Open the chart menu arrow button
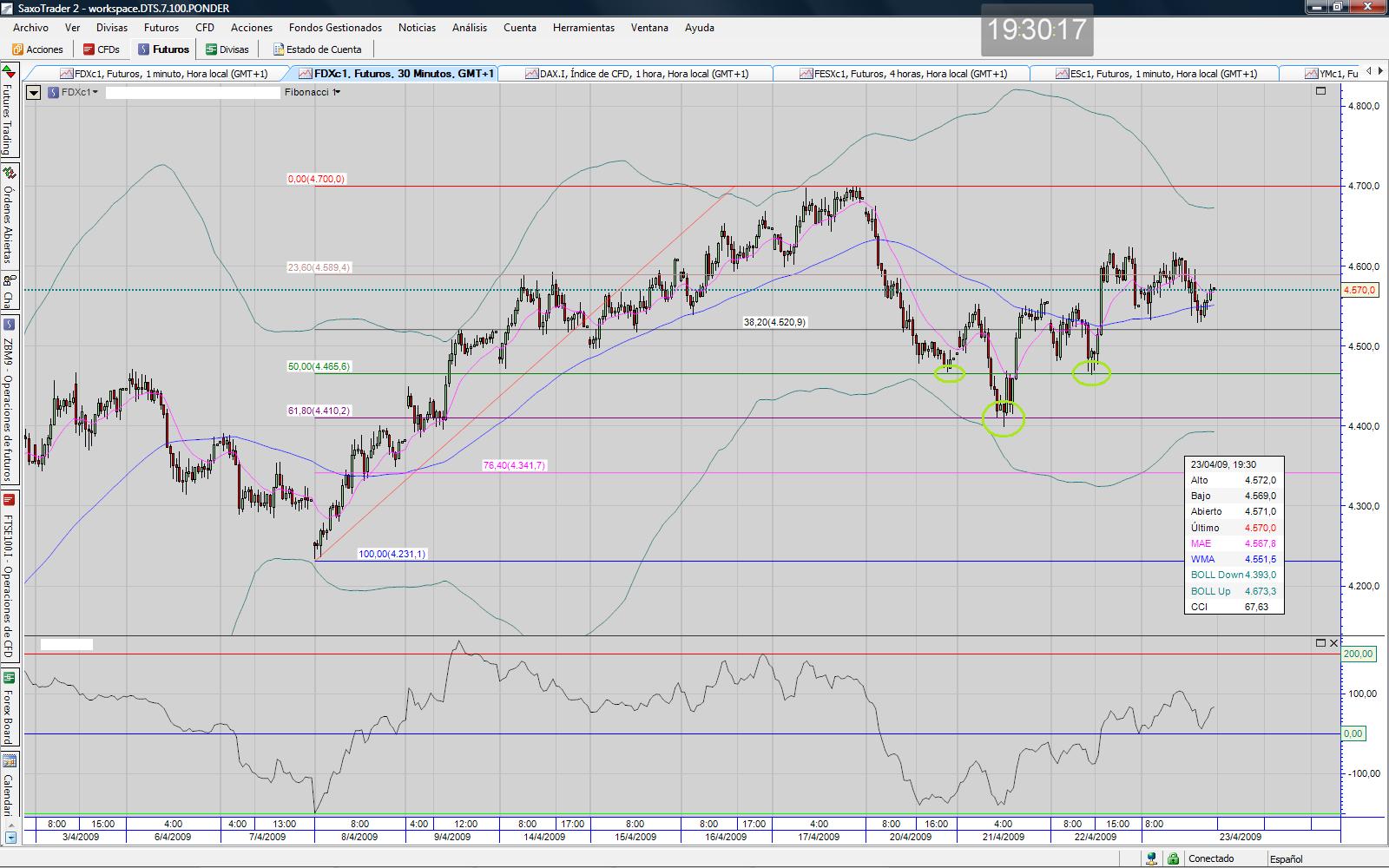 pyautogui.click(x=34, y=92)
